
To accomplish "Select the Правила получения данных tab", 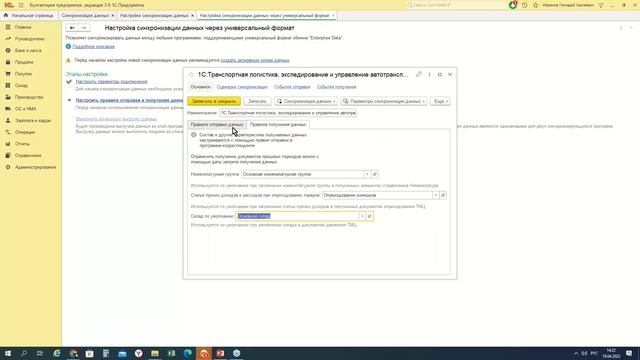I will (x=278, y=124).
